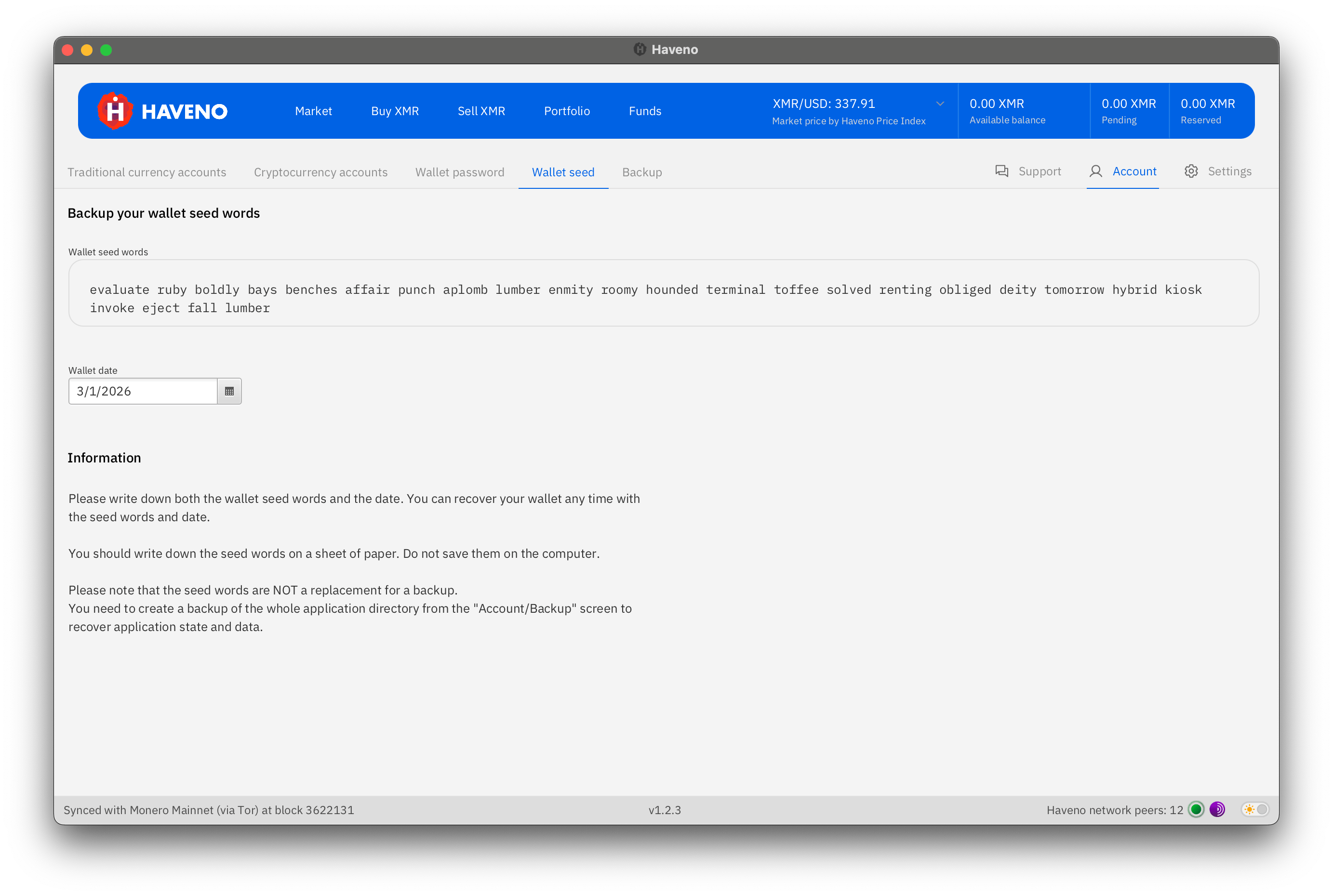
Task: Navigate to Sell XMR
Action: (481, 111)
